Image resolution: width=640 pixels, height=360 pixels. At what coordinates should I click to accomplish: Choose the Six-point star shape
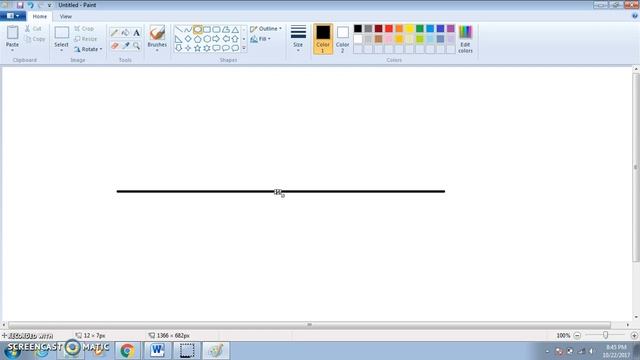(207, 48)
